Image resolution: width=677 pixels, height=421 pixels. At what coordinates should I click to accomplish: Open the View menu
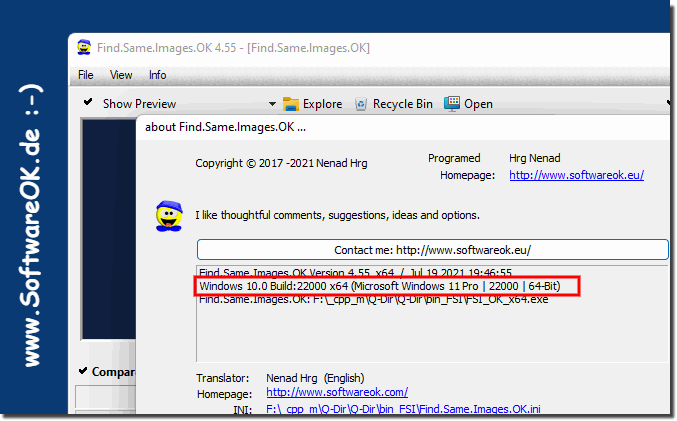(x=121, y=75)
